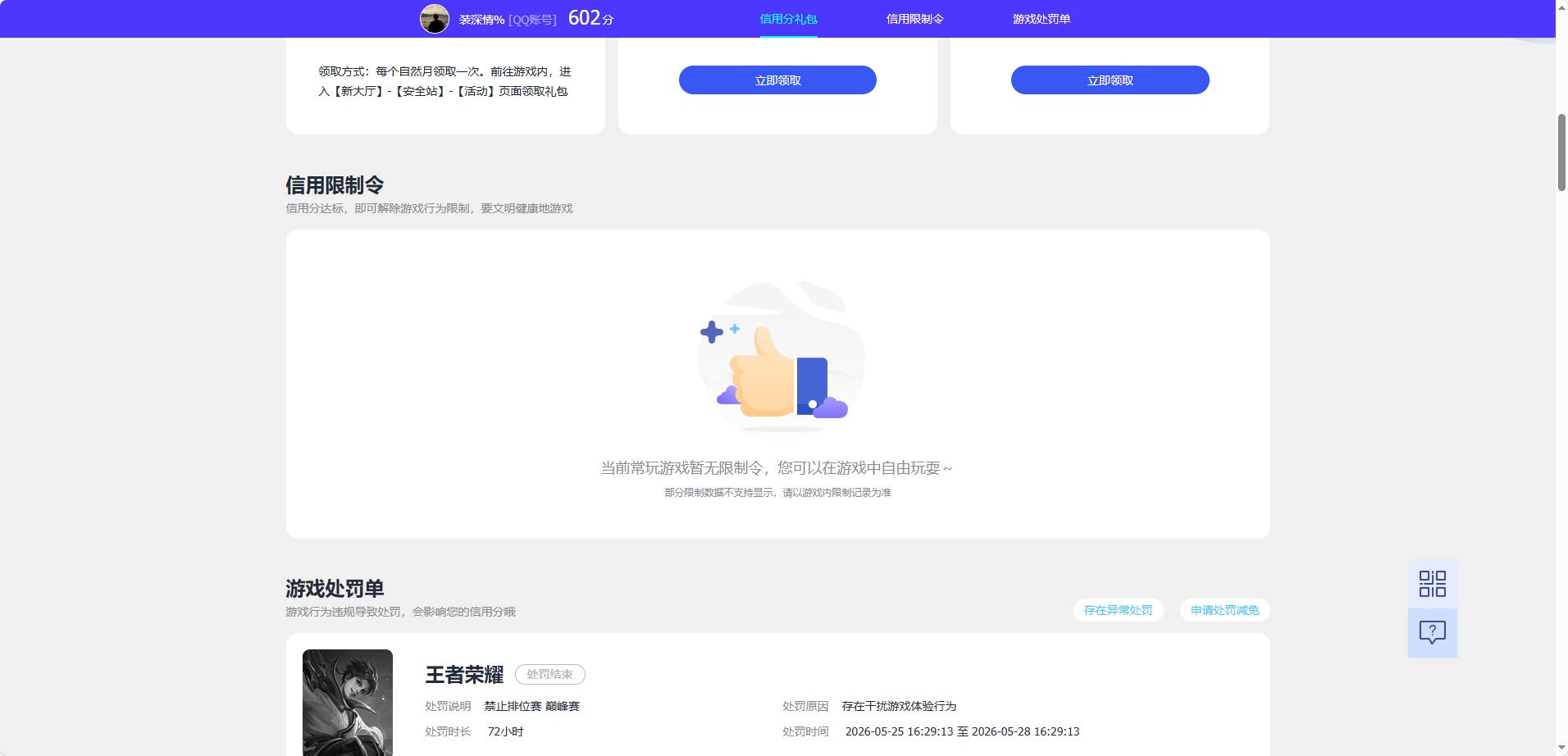Click the 游戏处罚单 section heading

pyautogui.click(x=335, y=588)
